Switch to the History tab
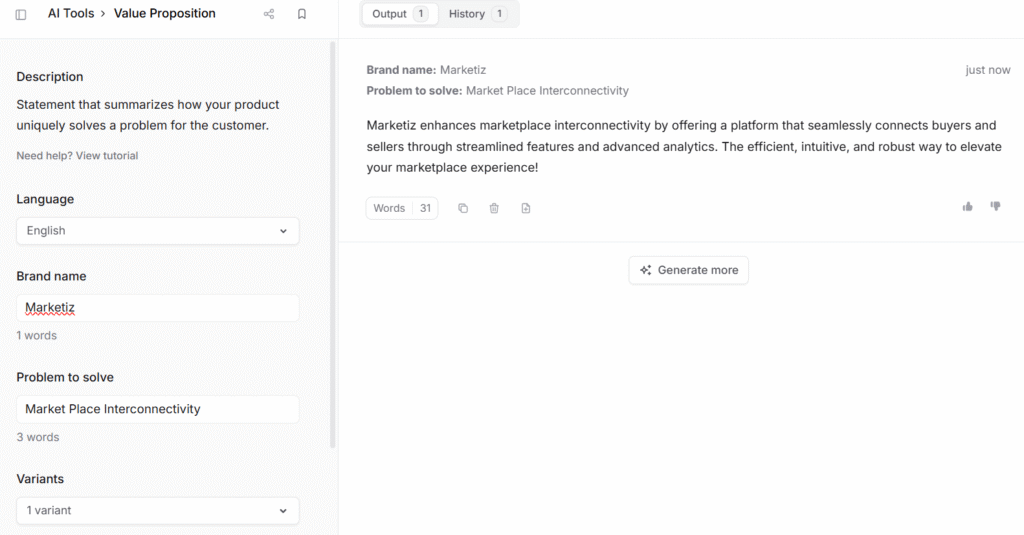Viewport: 1024px width, 535px height. (x=477, y=14)
